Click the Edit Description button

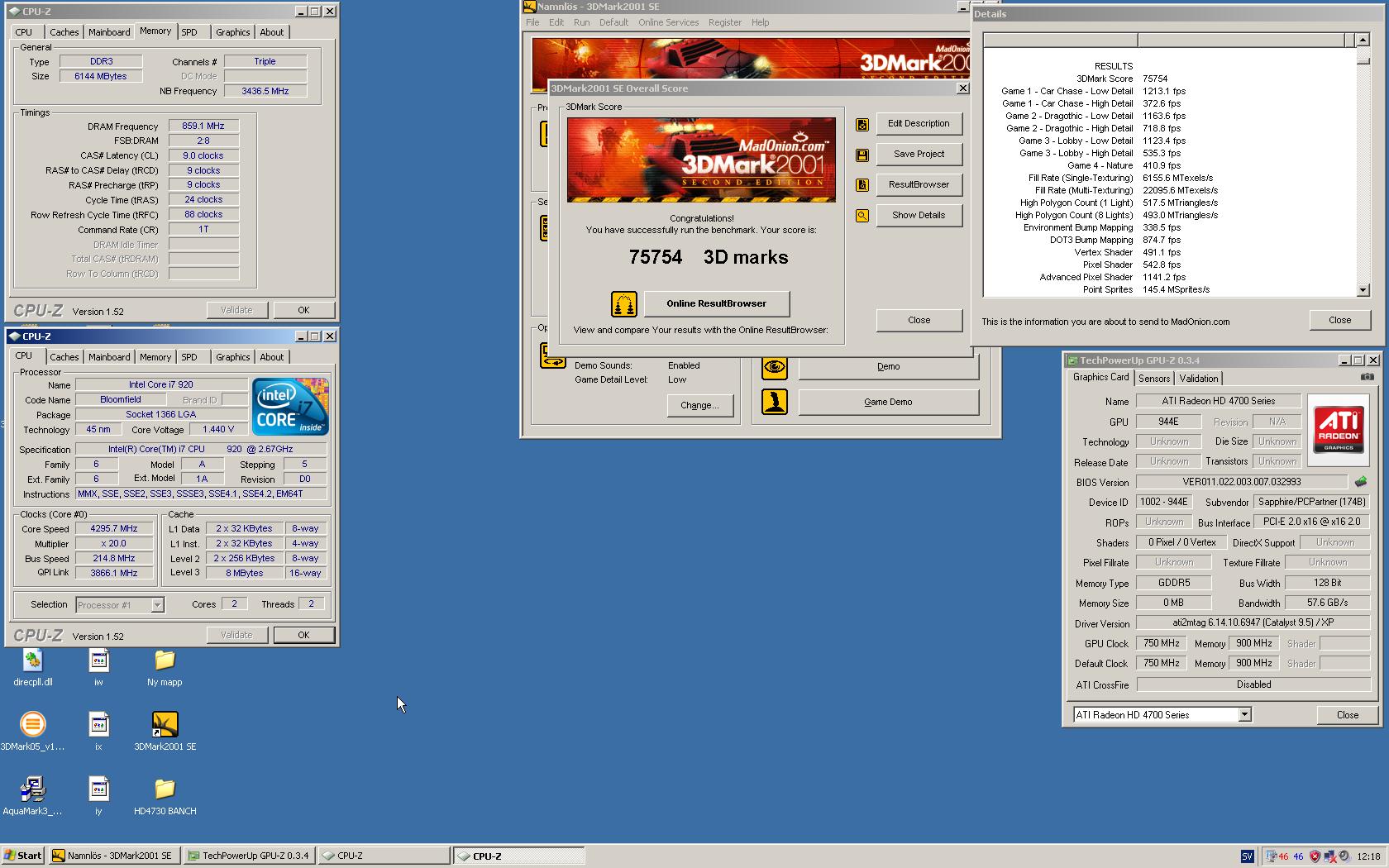coord(919,124)
